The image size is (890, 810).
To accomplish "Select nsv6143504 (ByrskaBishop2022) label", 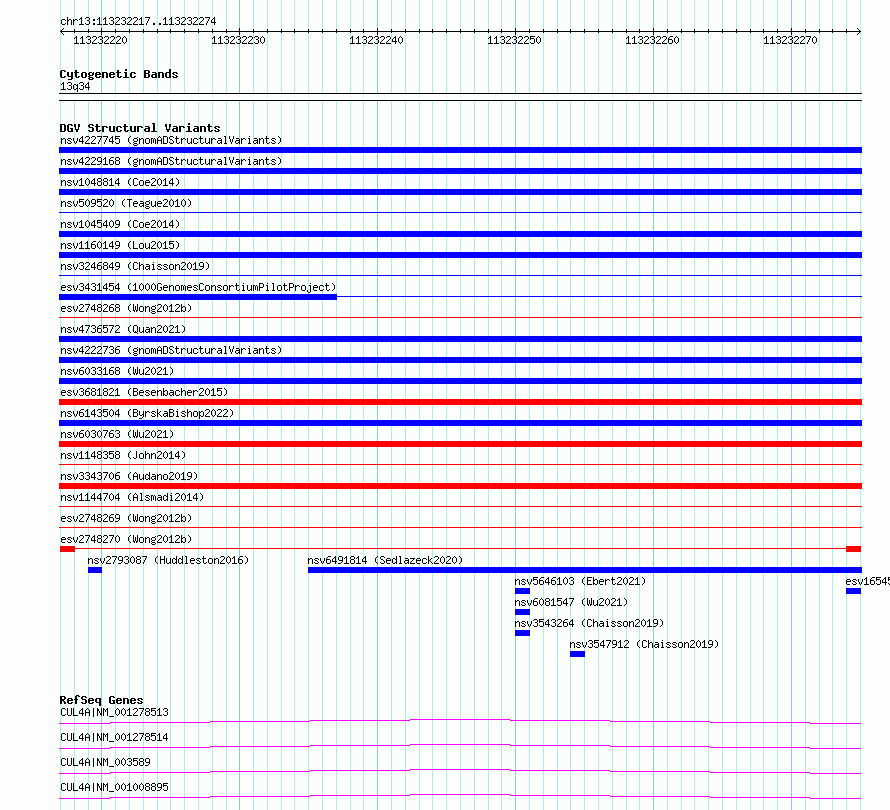I will pyautogui.click(x=147, y=413).
